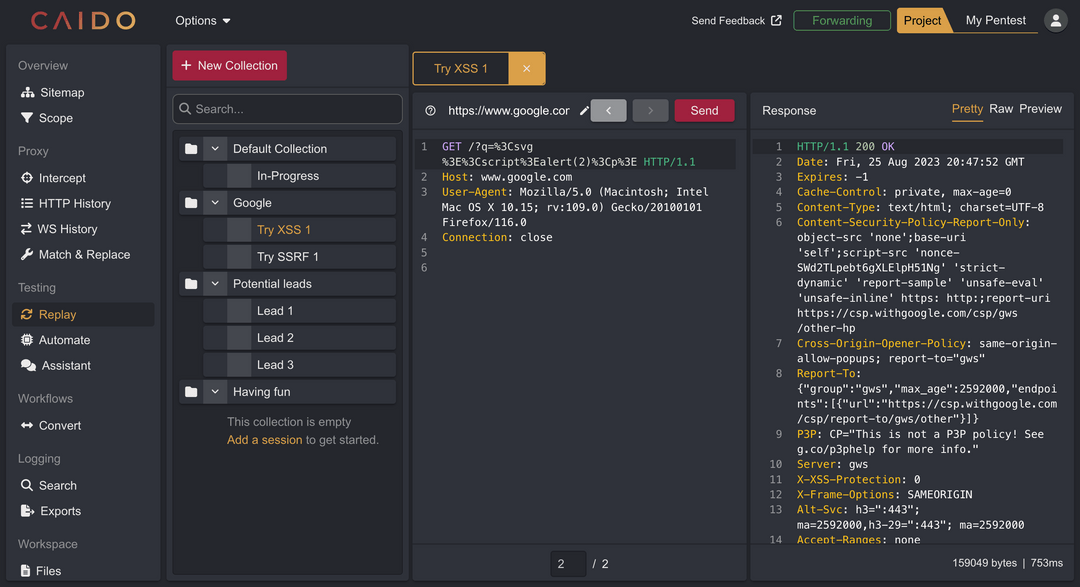1080x587 pixels.
Task: Open the Default Collection dropdown arrow
Action: (x=215, y=148)
